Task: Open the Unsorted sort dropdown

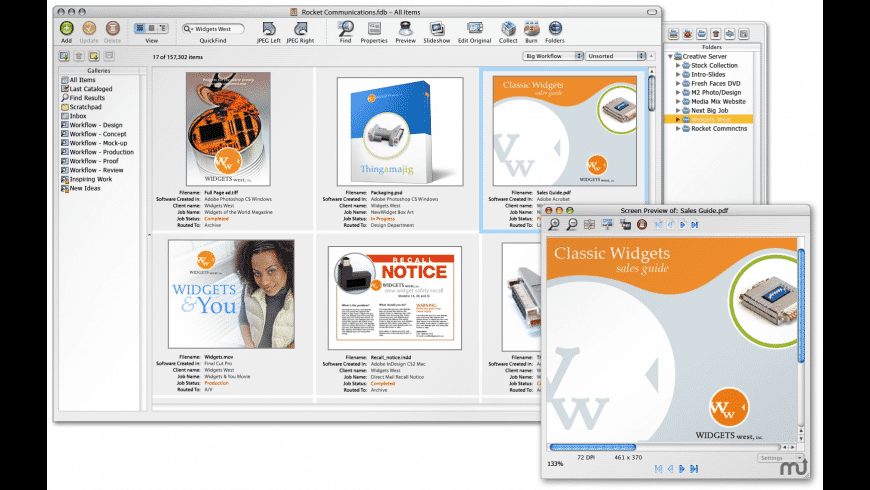Action: [x=615, y=56]
